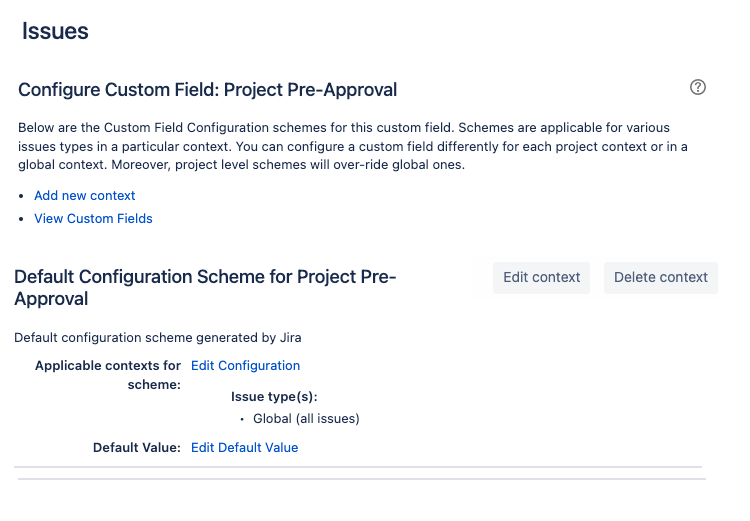The height and width of the screenshot is (521, 750).
Task: Click the Delete context button
Action: 661,277
